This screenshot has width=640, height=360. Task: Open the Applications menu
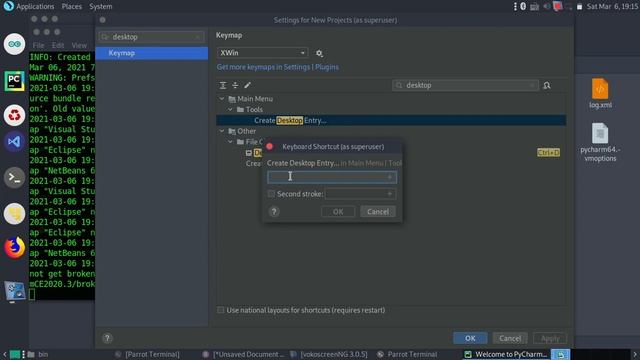click(35, 7)
